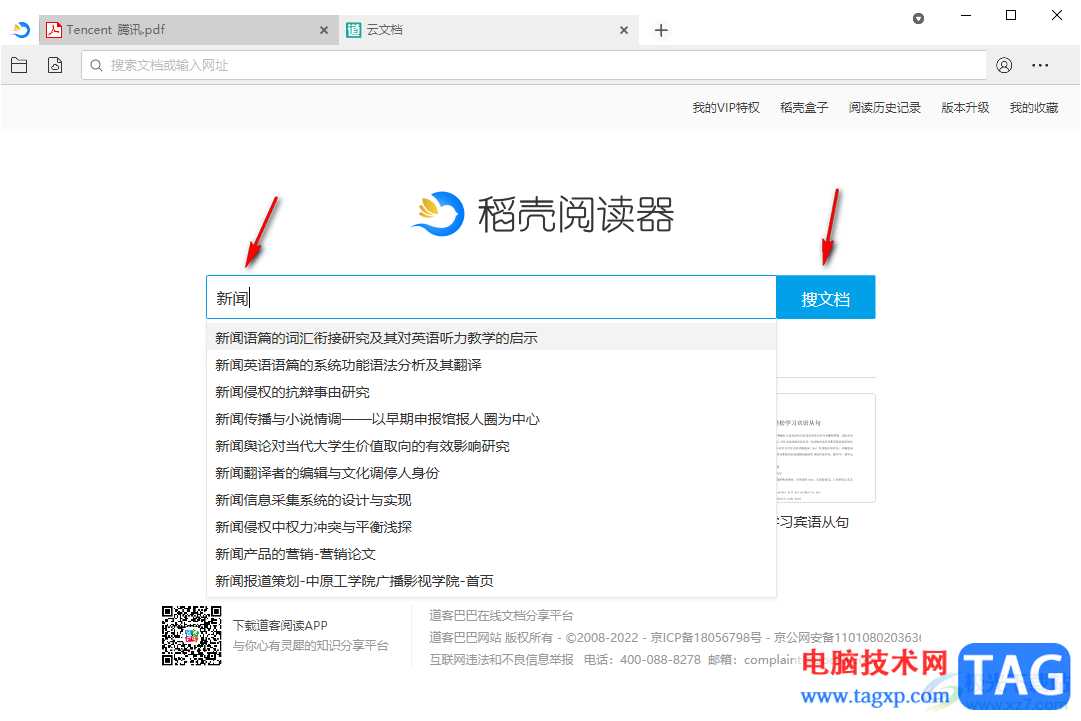Open the three-dots more menu
The image size is (1081, 721).
1040,65
